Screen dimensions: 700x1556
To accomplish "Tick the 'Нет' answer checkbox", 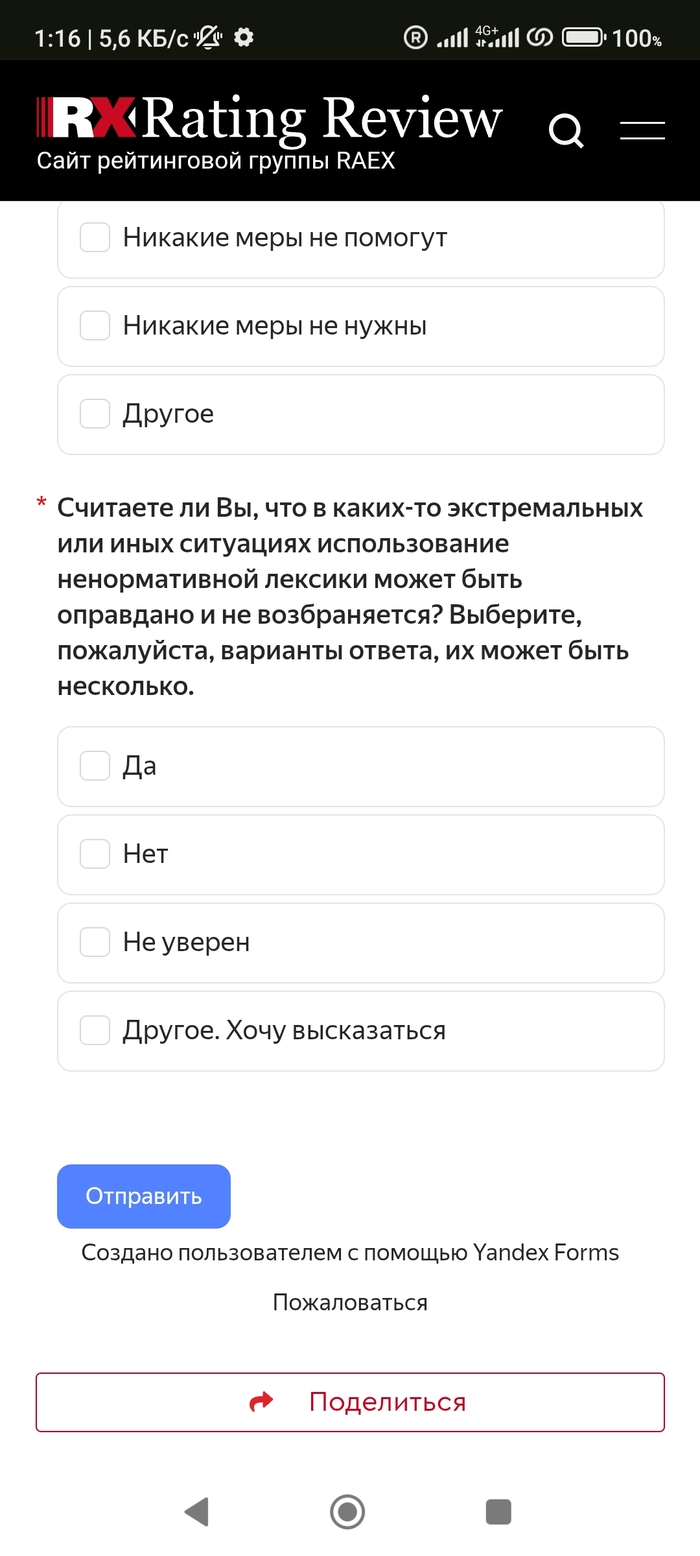I will (95, 854).
